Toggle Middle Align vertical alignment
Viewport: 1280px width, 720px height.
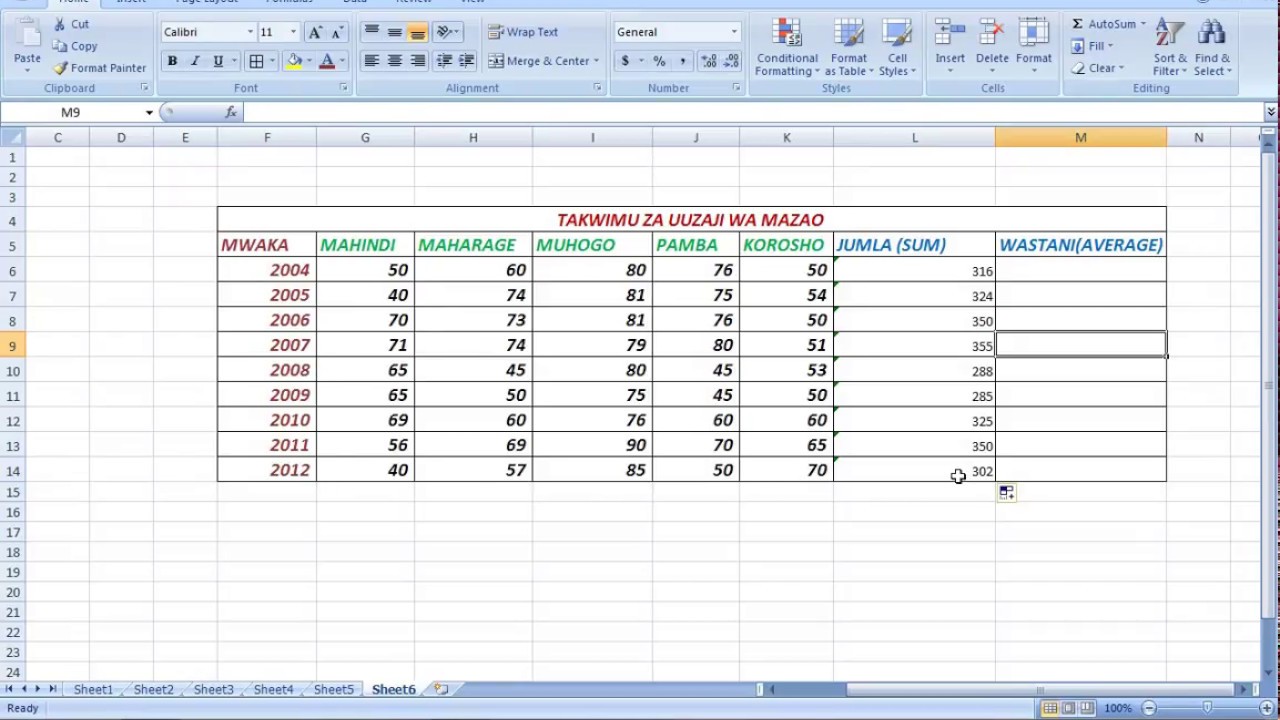coord(394,32)
